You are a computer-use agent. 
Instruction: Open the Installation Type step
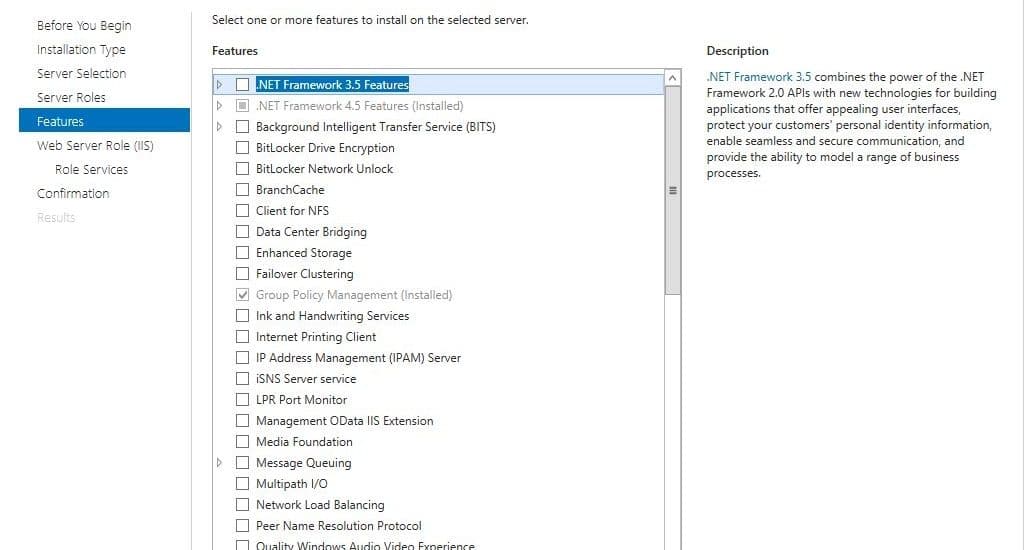pyautogui.click(x=81, y=50)
